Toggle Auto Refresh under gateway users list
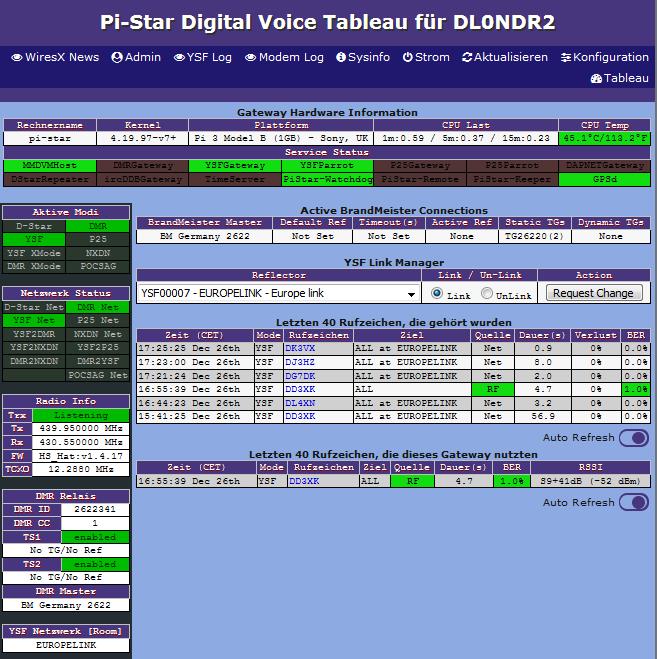 pos(633,503)
